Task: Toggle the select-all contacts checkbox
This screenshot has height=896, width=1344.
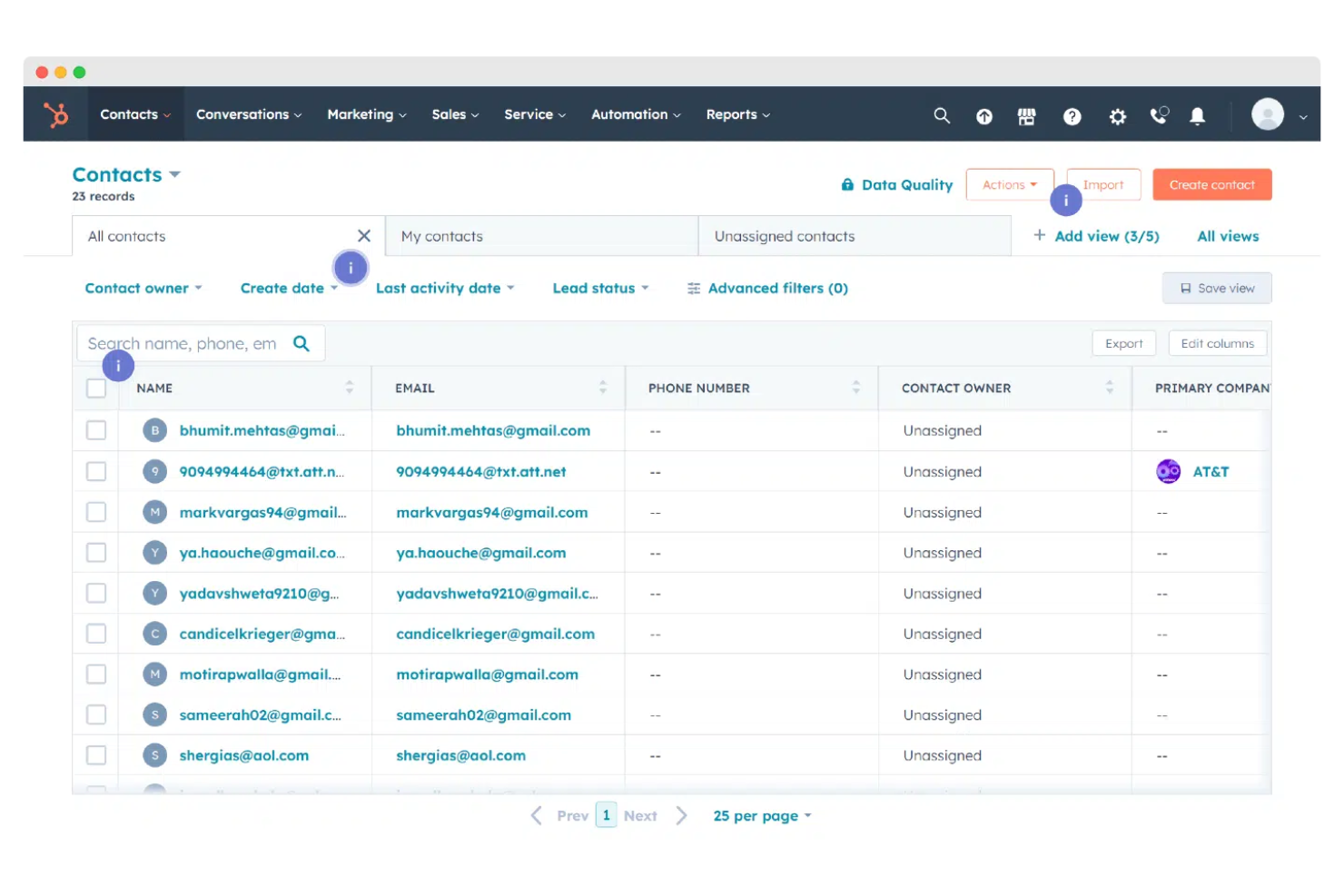Action: click(x=96, y=389)
